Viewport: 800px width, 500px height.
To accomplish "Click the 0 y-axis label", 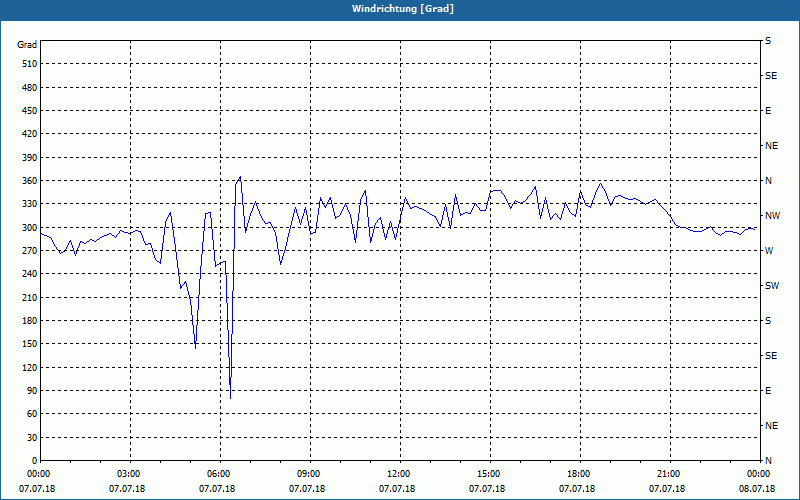I will click(x=35, y=461).
